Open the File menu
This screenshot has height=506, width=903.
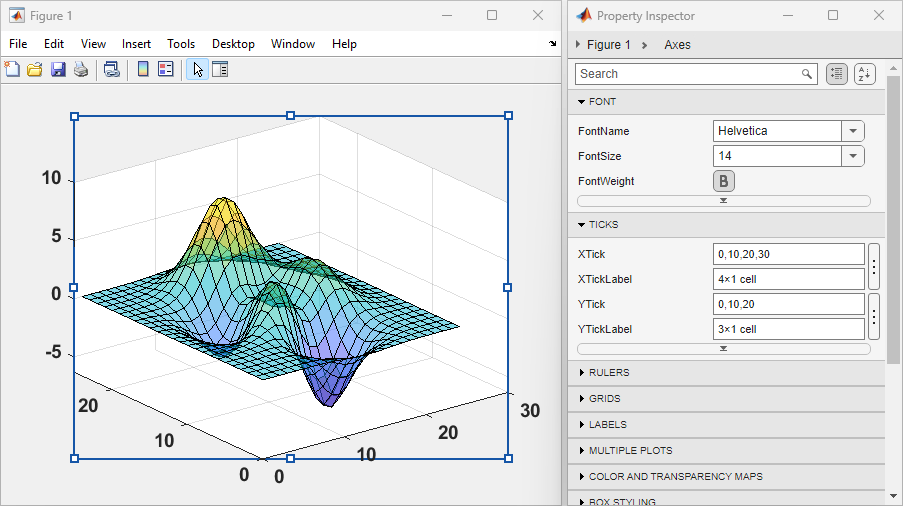tap(18, 44)
